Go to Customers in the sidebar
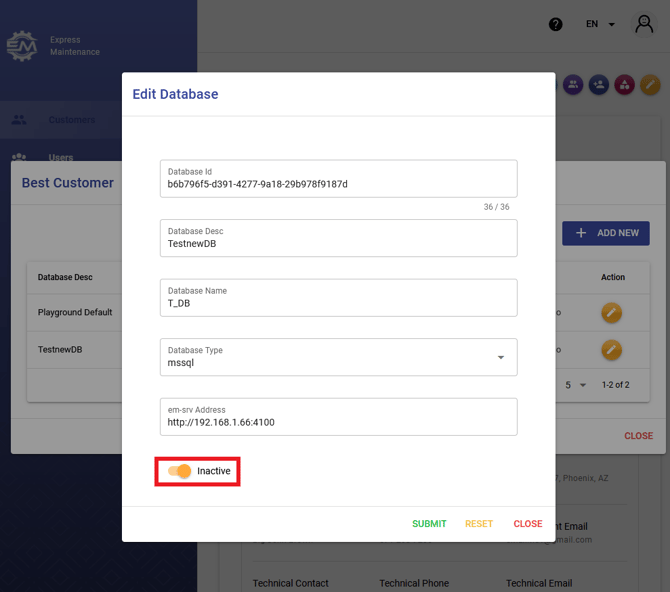This screenshot has width=670, height=592. [x=72, y=120]
